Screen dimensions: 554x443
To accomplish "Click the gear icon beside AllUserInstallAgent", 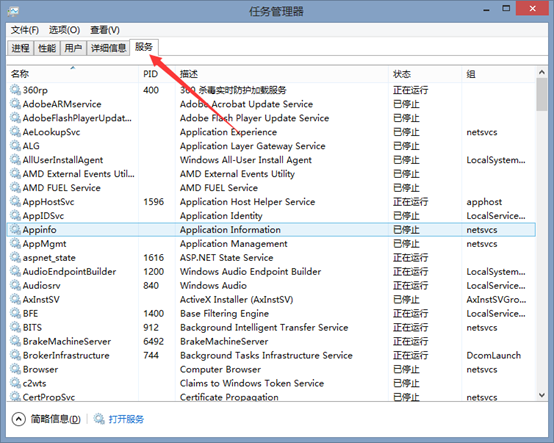I will tap(15, 160).
